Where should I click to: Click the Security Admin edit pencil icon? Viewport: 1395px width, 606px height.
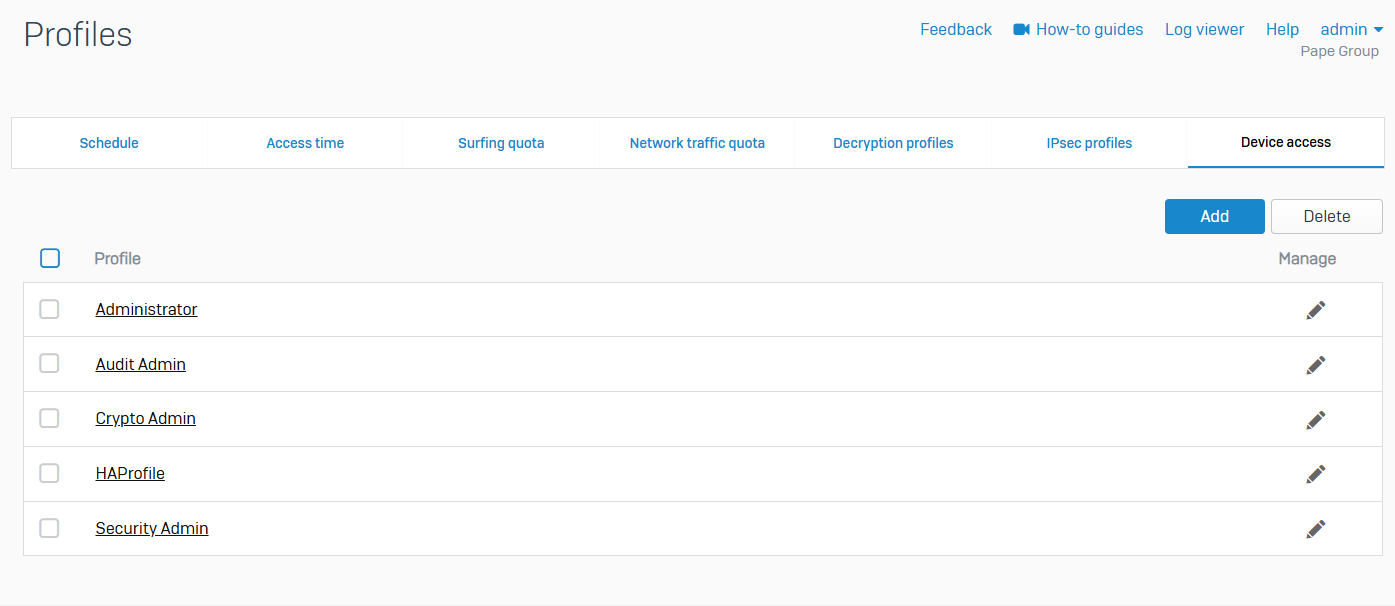pos(1316,529)
